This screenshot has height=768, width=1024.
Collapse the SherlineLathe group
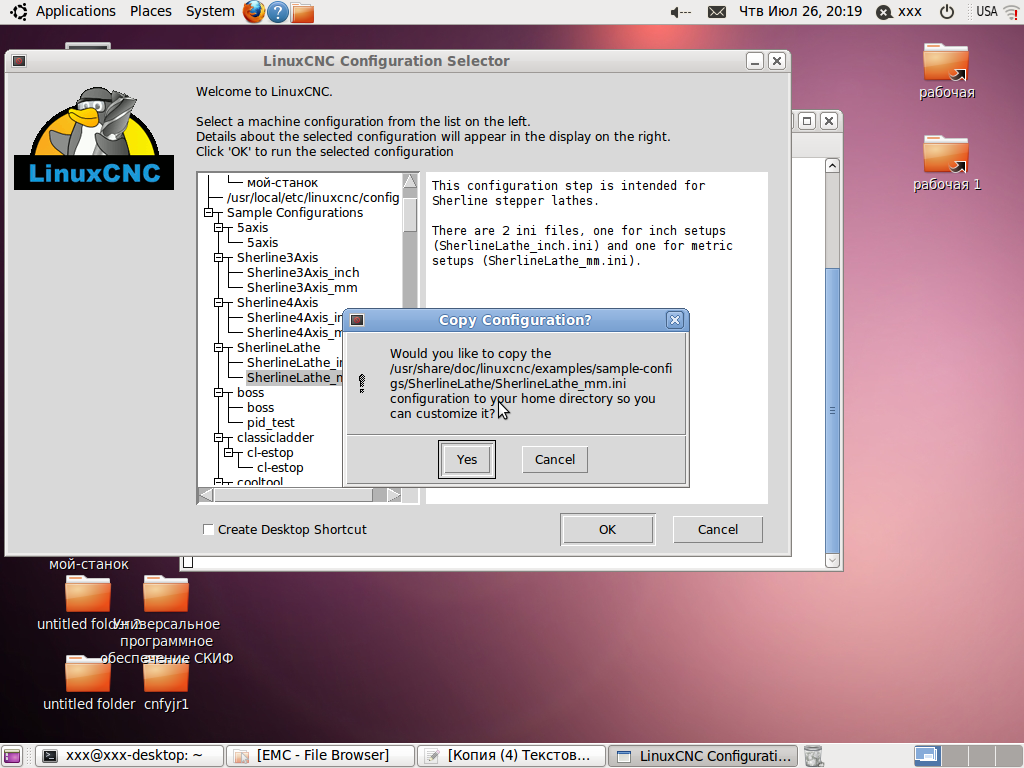pos(219,348)
